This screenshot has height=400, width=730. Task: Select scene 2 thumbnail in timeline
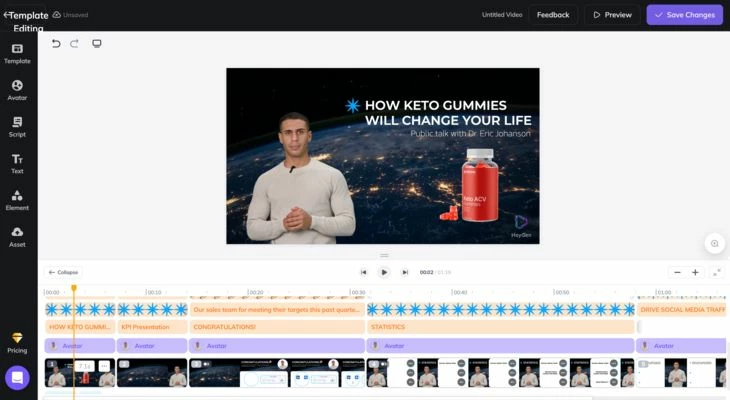tap(152, 373)
